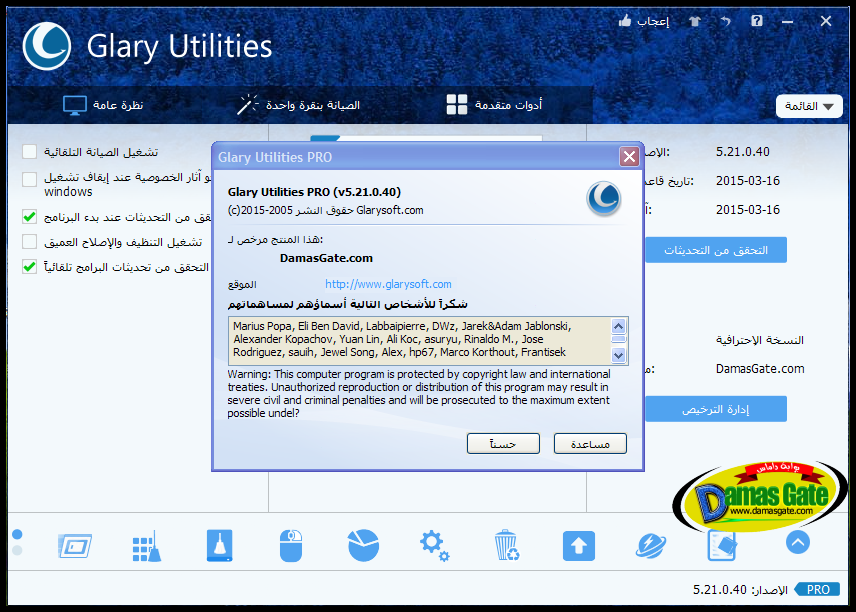Open the trash bin uninstall manager icon
856x612 pixels.
coord(507,545)
